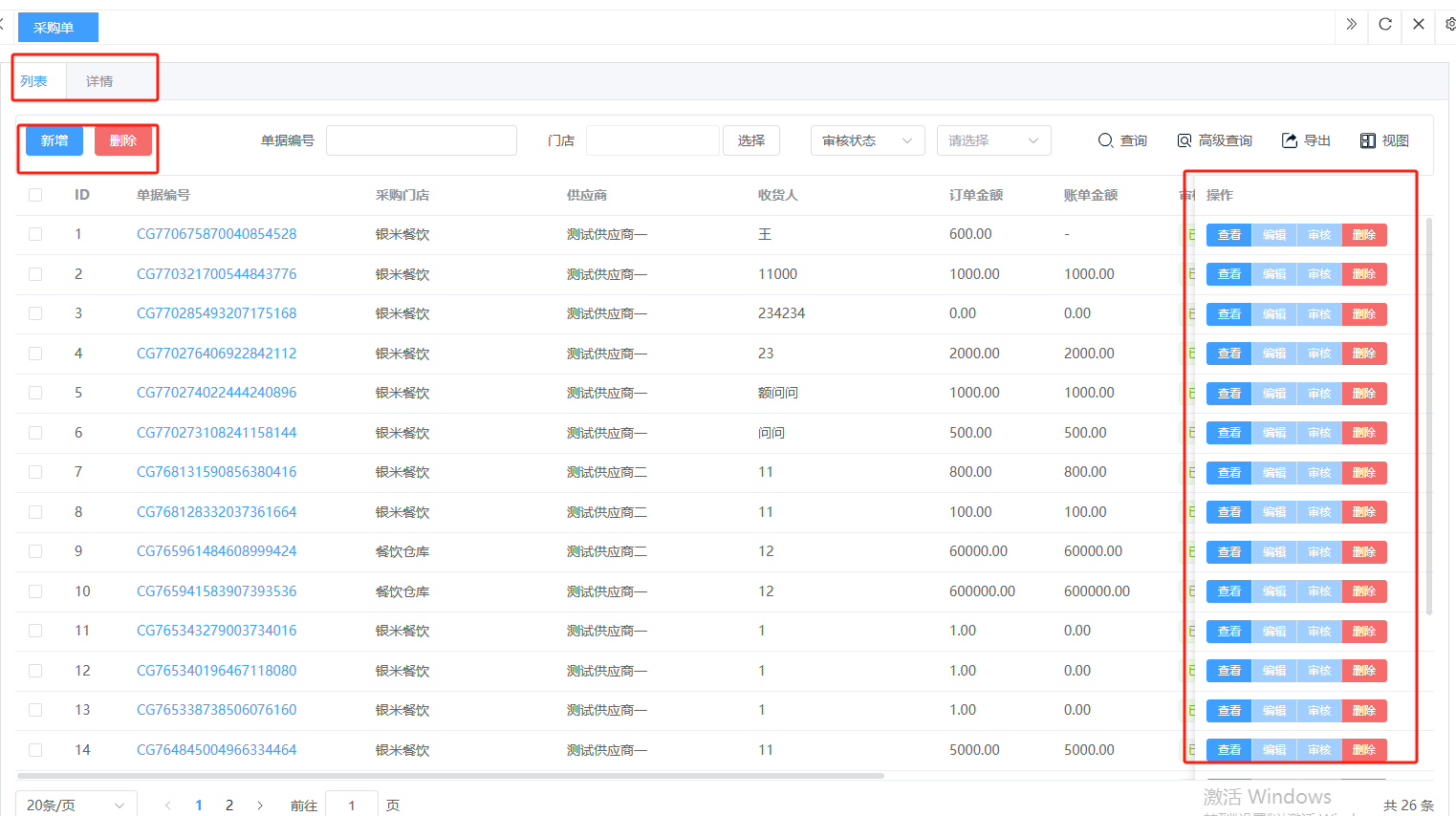This screenshot has width=1456, height=816.
Task: Click the previous page arrow in pagination
Action: (x=168, y=805)
